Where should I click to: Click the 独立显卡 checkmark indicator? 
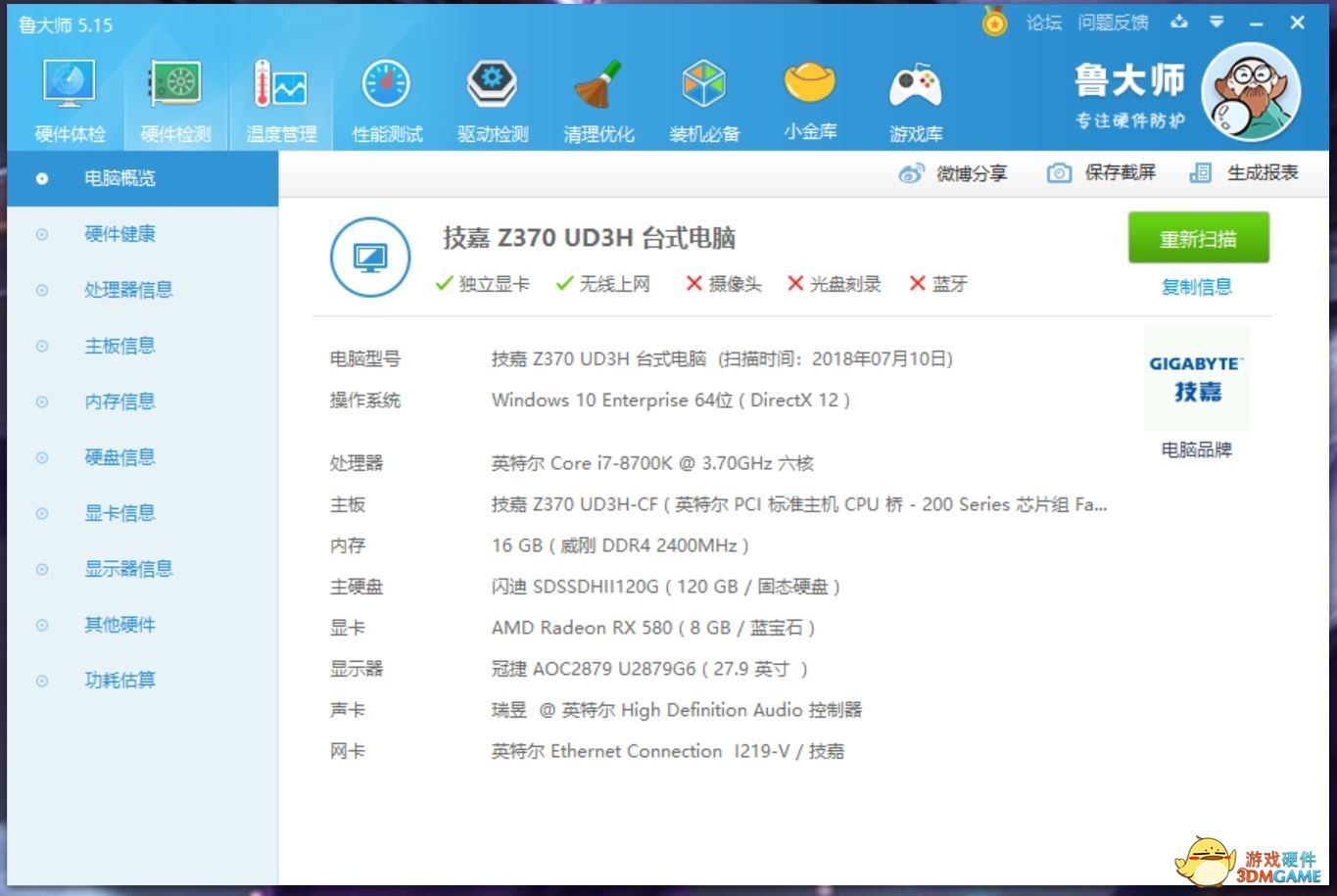coord(482,284)
